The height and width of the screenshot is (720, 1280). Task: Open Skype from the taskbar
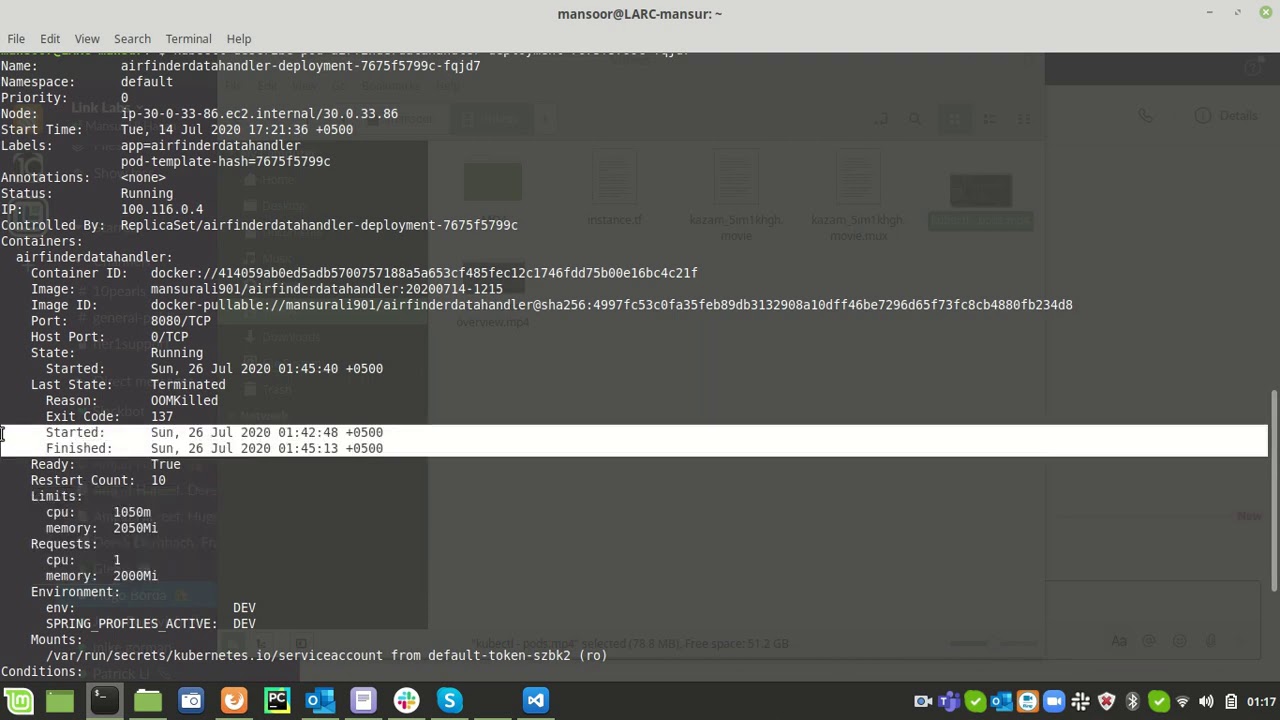coord(449,701)
